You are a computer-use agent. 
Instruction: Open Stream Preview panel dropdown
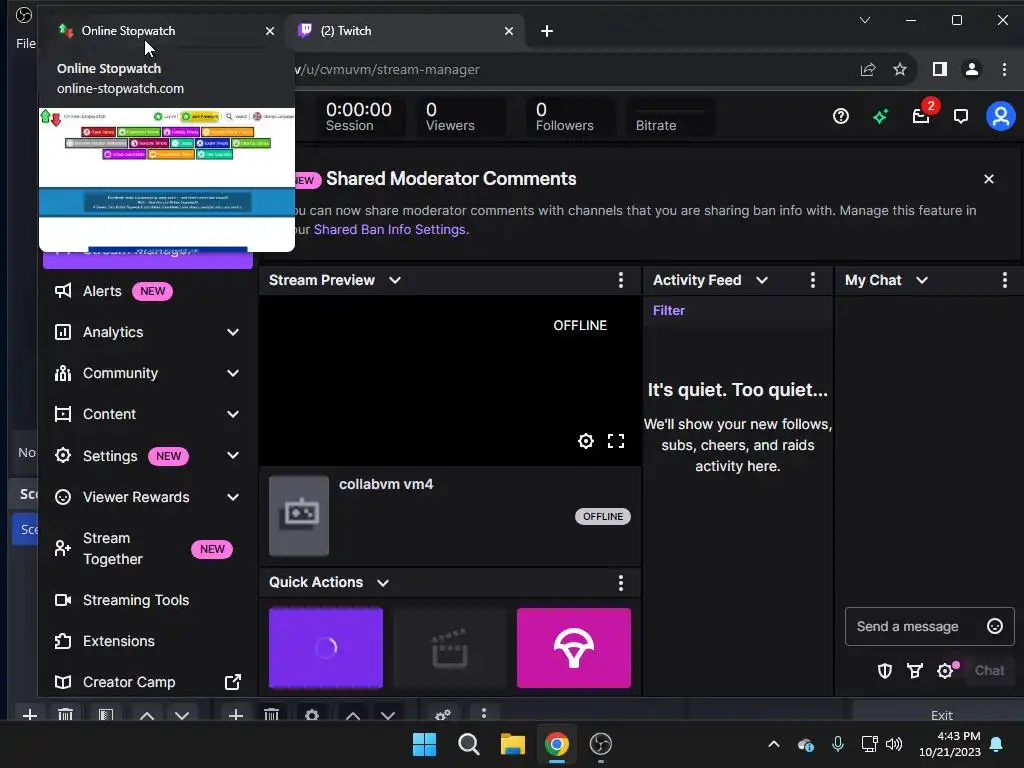pos(394,280)
